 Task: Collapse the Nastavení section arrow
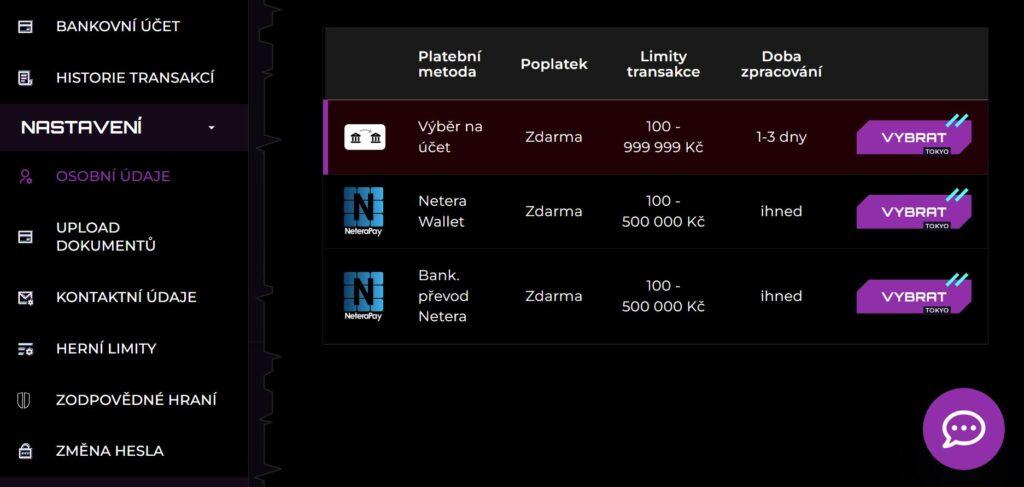211,128
